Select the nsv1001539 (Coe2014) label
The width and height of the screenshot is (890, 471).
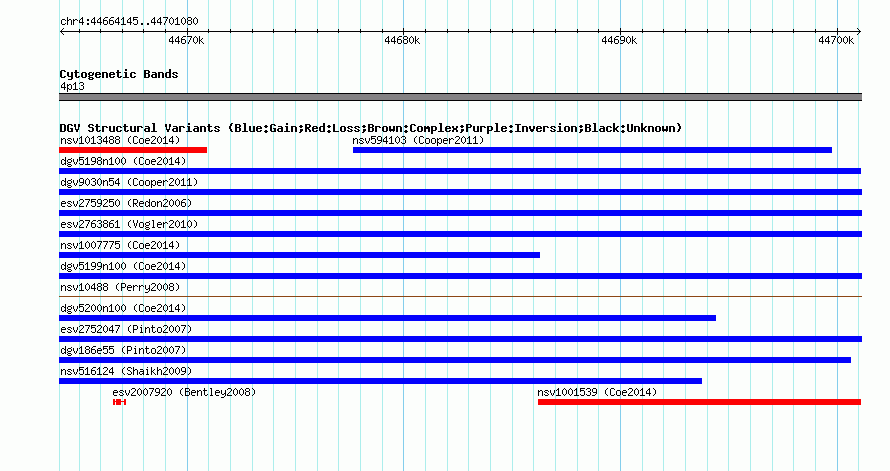tap(597, 392)
